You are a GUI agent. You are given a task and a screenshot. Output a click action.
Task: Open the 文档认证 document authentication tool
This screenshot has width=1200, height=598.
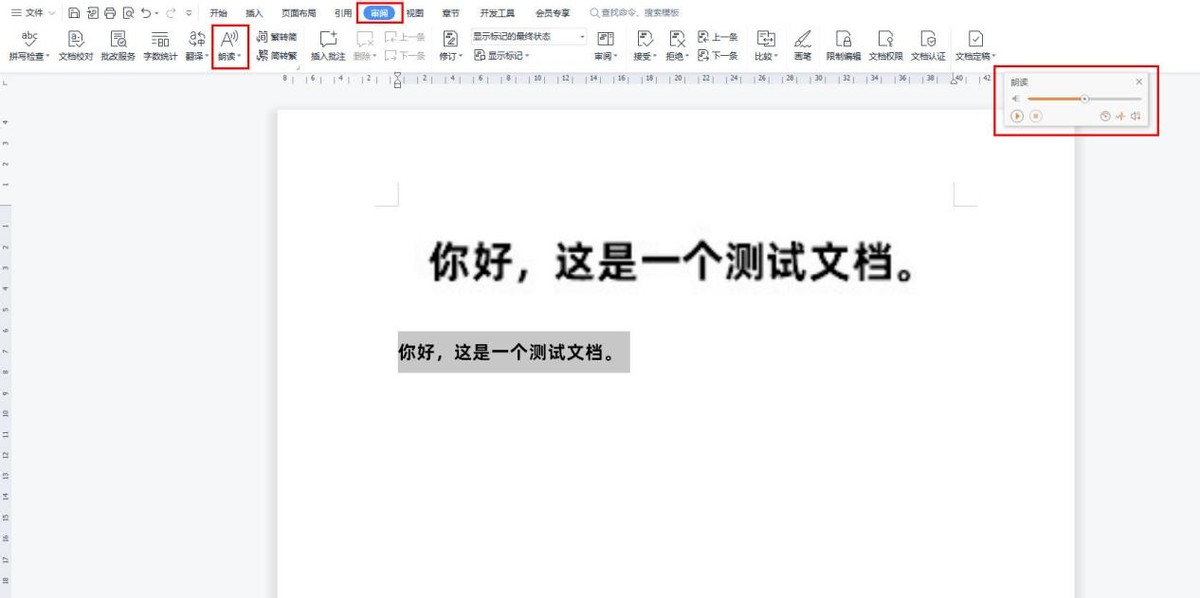click(x=926, y=45)
